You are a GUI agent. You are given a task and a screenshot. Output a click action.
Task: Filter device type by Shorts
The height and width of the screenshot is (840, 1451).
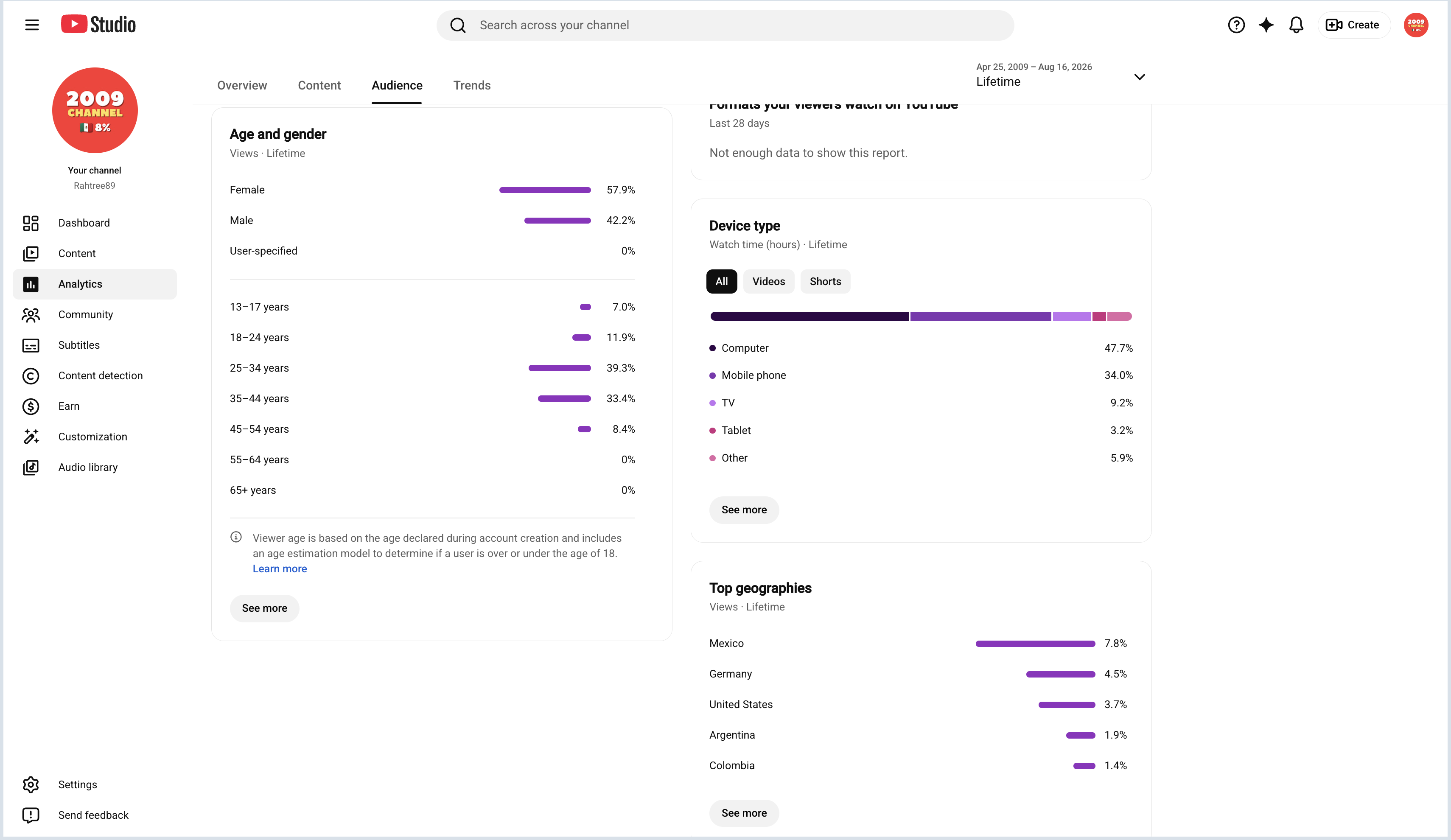pyautogui.click(x=825, y=282)
